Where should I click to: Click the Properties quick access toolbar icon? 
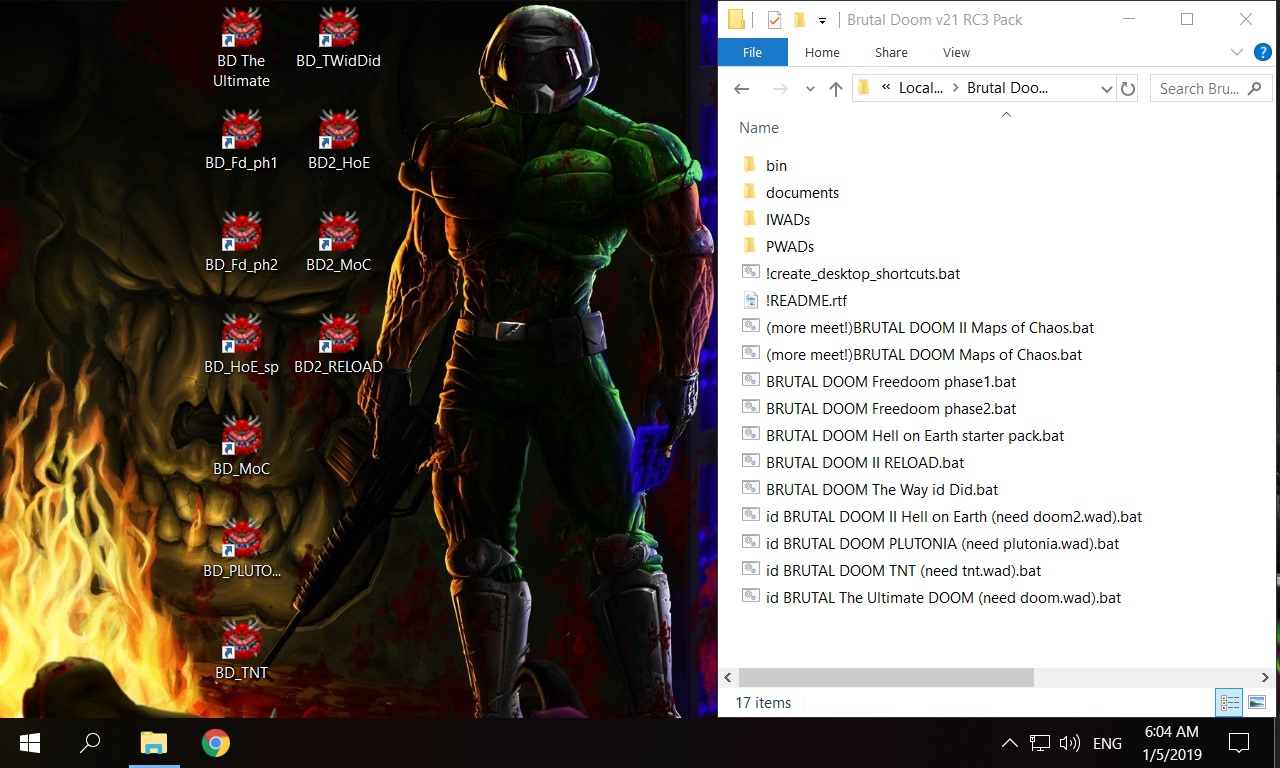(774, 19)
